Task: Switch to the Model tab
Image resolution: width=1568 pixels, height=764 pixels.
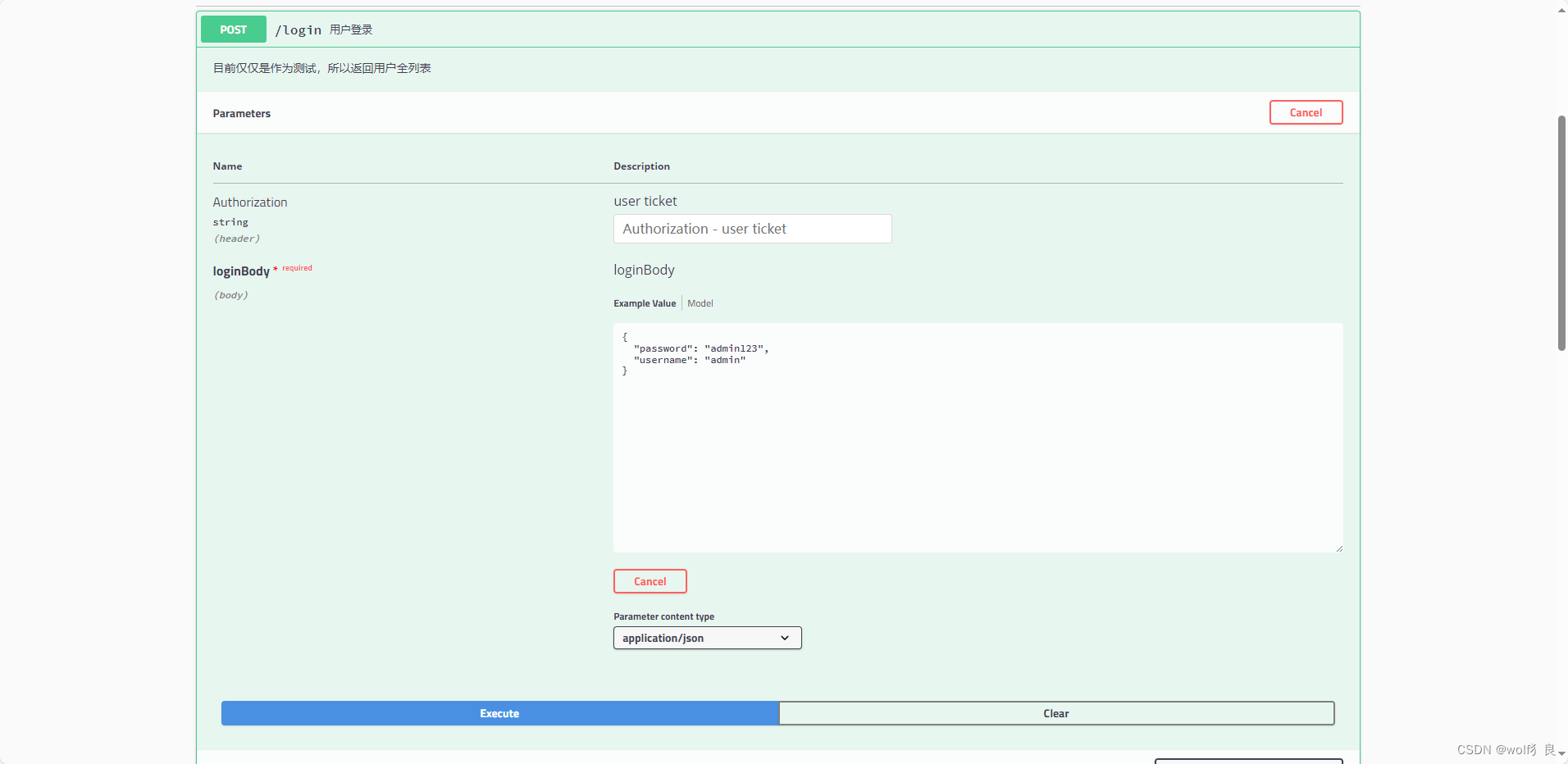Action: (700, 303)
